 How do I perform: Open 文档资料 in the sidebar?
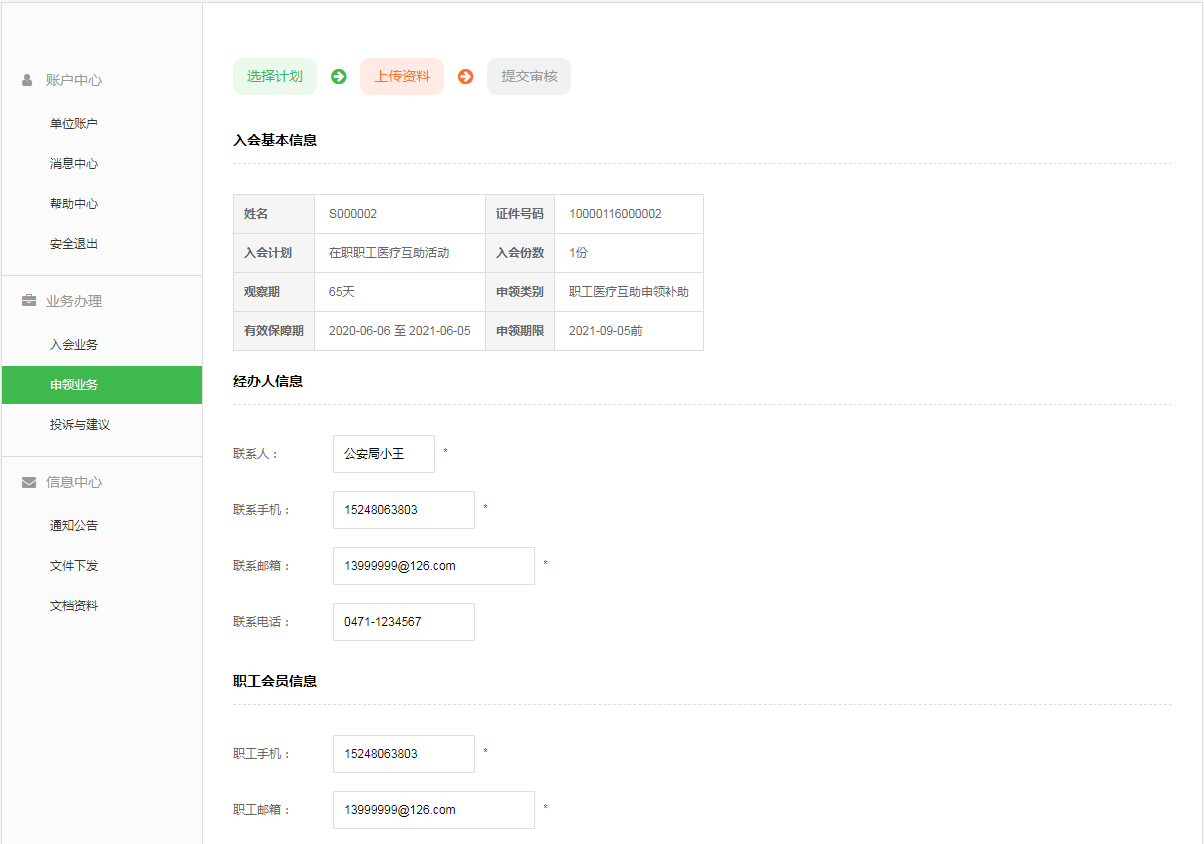[x=74, y=606]
